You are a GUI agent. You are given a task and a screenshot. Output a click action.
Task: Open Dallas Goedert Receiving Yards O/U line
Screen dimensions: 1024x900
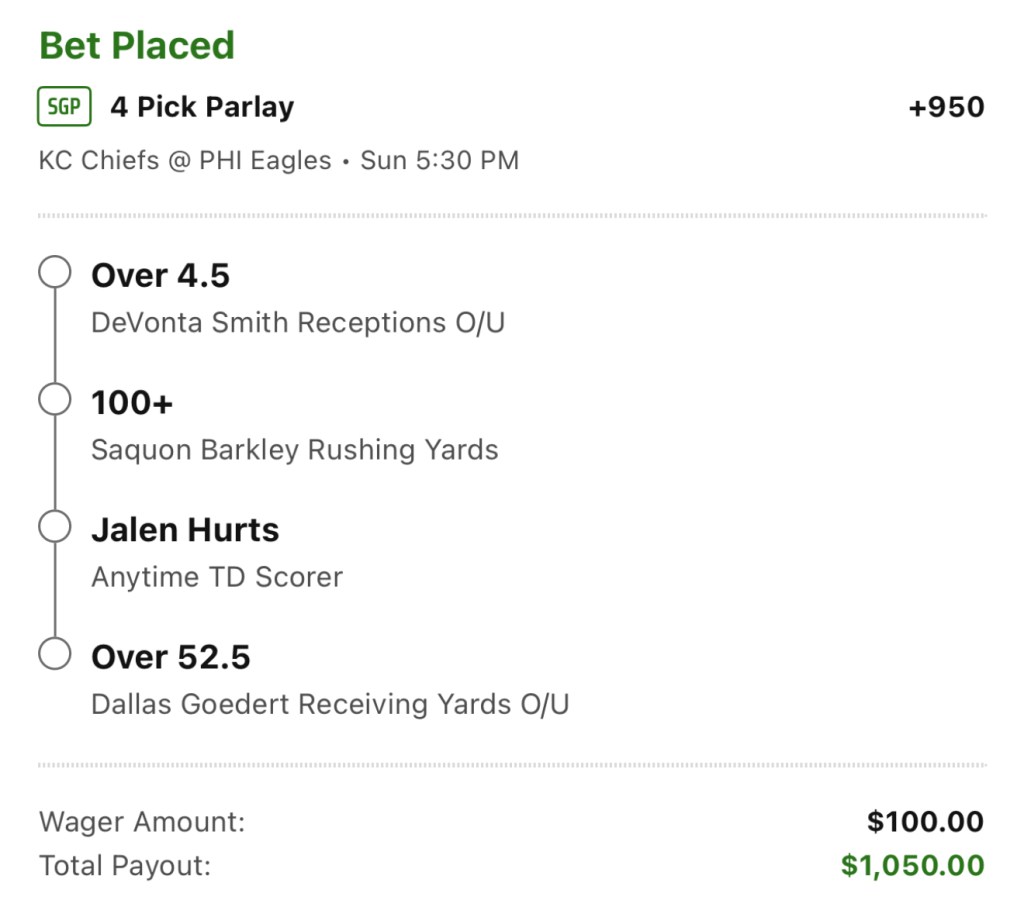(330, 705)
